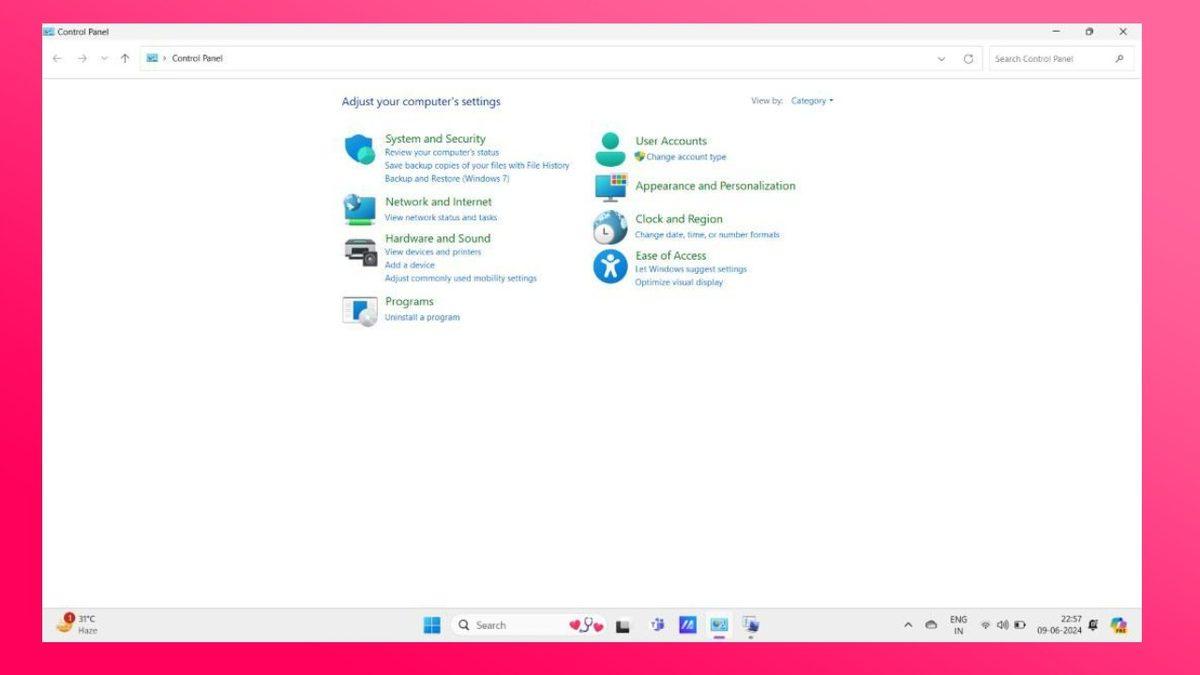The image size is (1200, 675).
Task: Click the Change account type link
Action: click(686, 156)
